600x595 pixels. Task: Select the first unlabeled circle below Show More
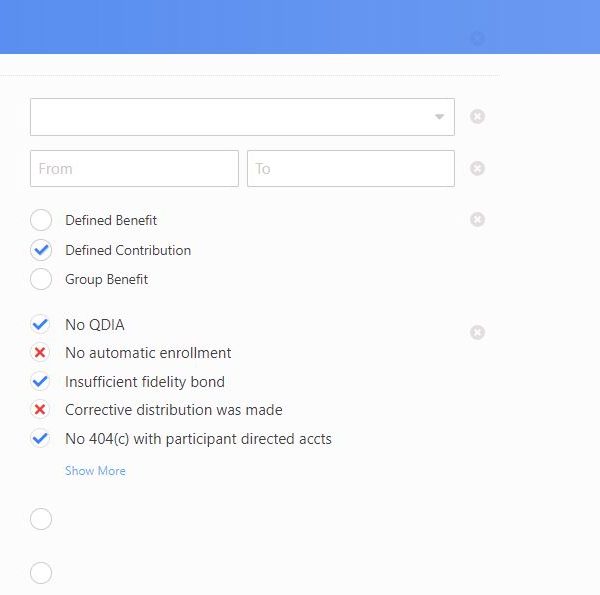[x=41, y=519]
